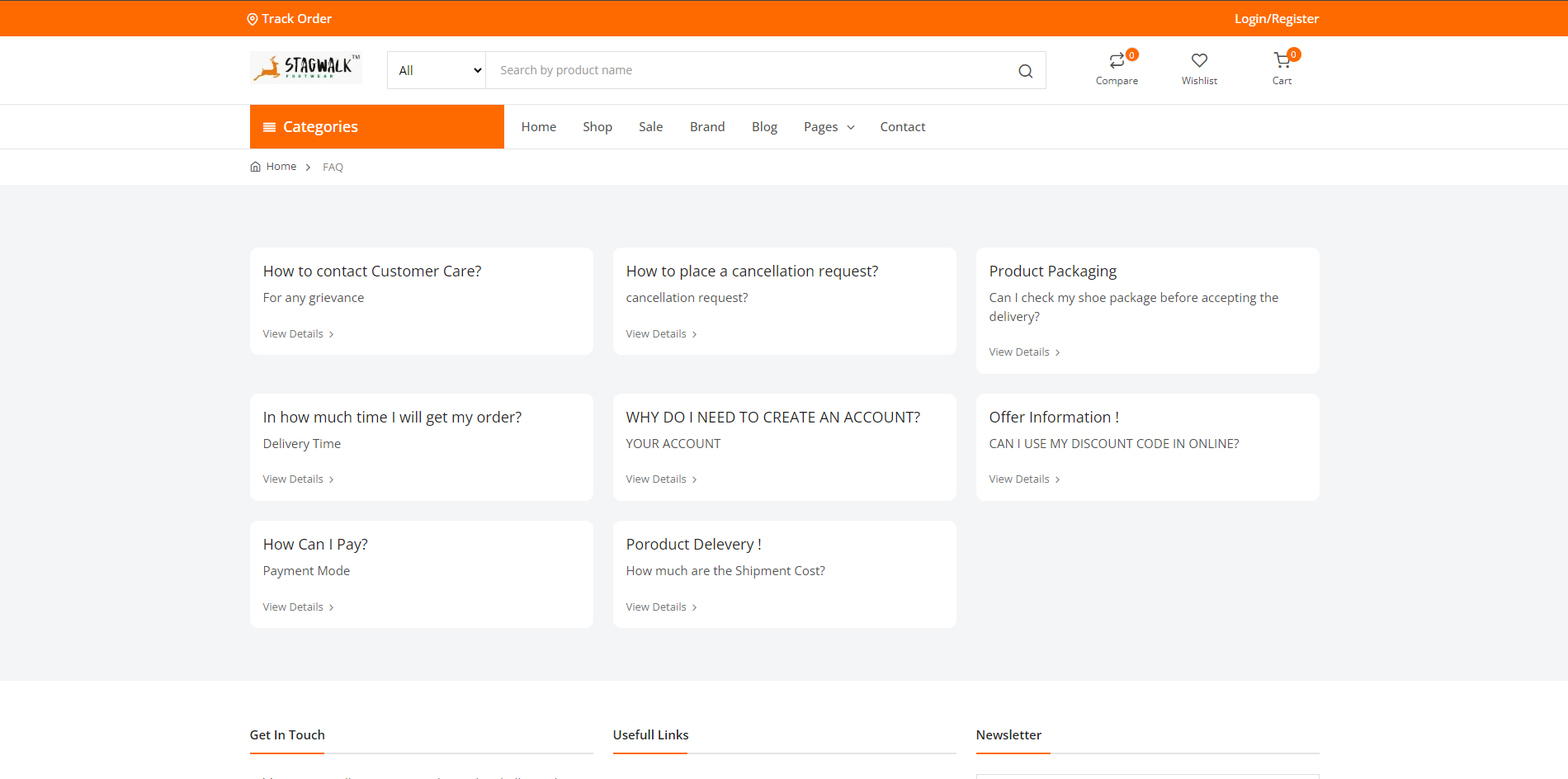Click the 'Delivery Time' text
Image resolution: width=1568 pixels, height=779 pixels.
pos(302,444)
